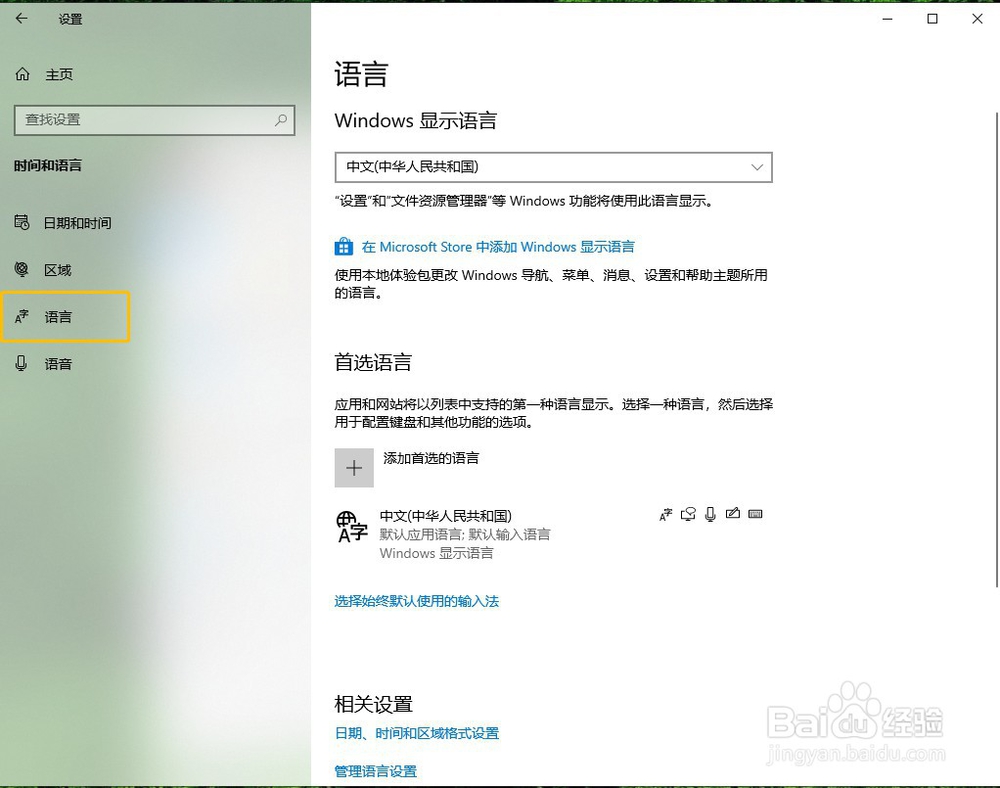Click the 查找设置 search field
This screenshot has height=788, width=1000.
coord(154,120)
